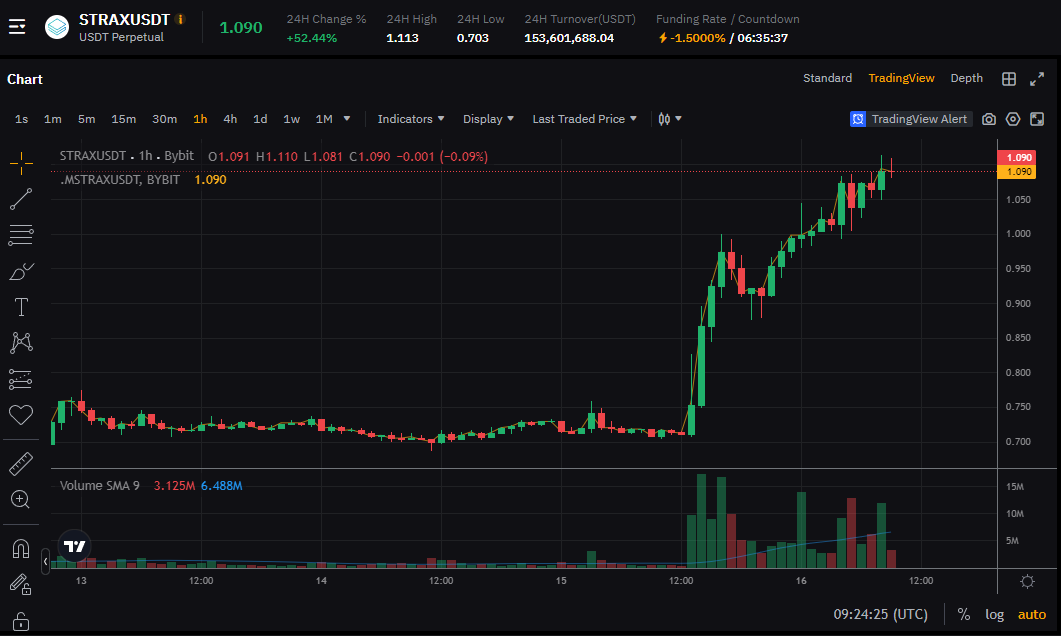
Task: Select the 30m timeframe
Action: pyautogui.click(x=164, y=119)
